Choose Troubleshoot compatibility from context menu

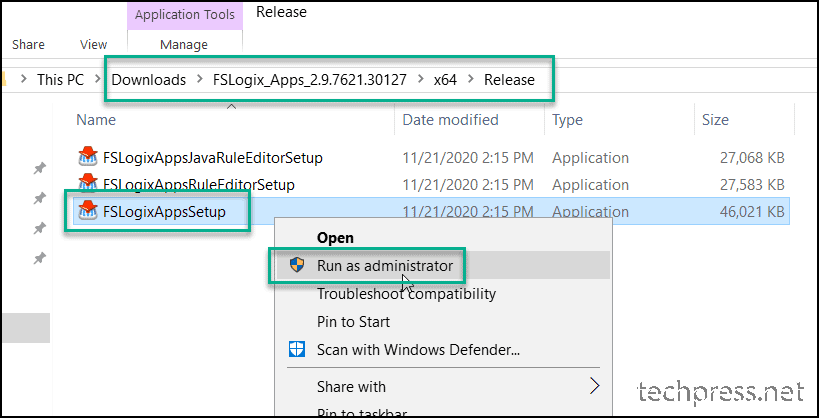pyautogui.click(x=406, y=294)
